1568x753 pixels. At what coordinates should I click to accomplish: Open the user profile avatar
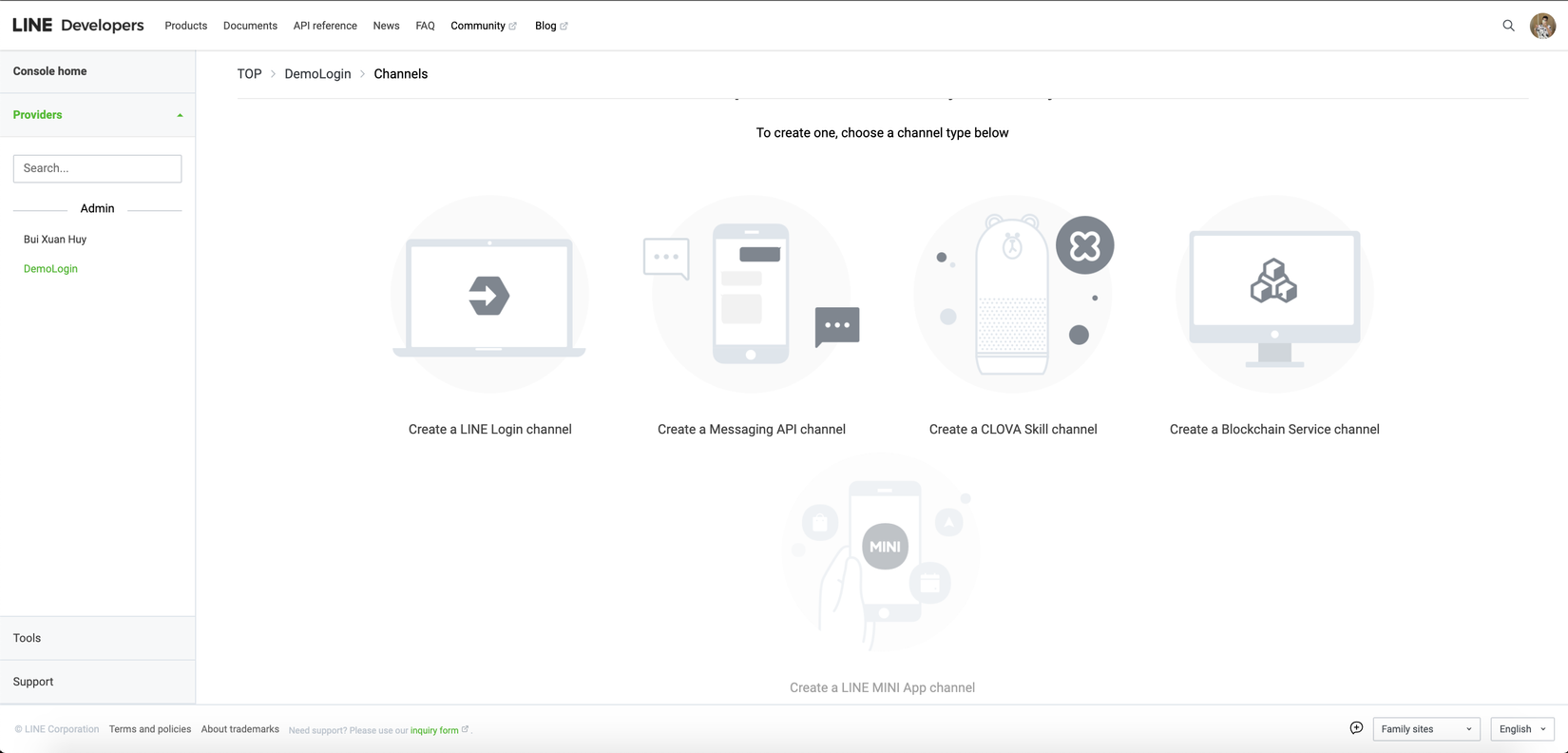(x=1542, y=26)
